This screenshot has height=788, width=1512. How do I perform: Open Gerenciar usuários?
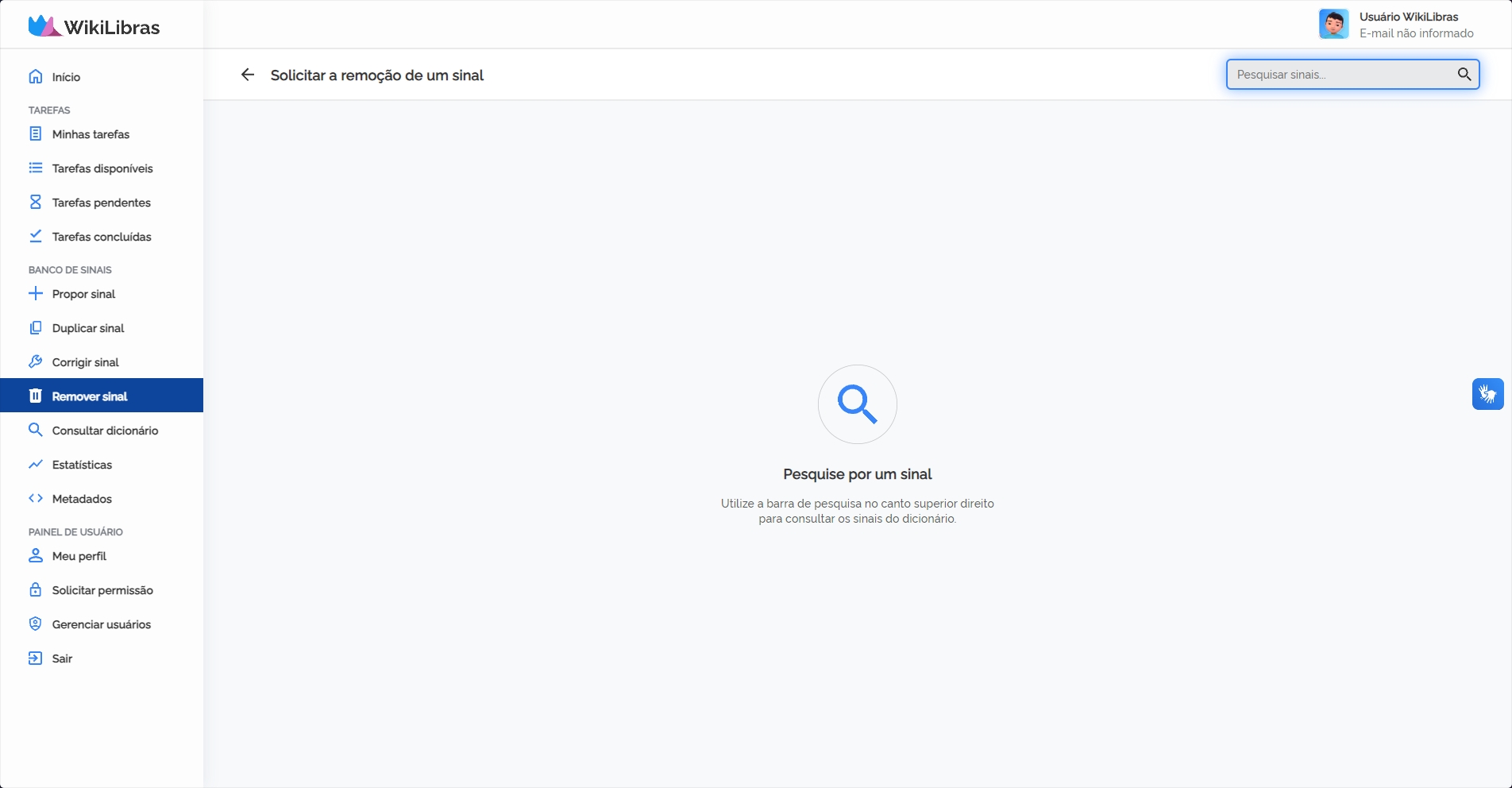pyautogui.click(x=101, y=624)
